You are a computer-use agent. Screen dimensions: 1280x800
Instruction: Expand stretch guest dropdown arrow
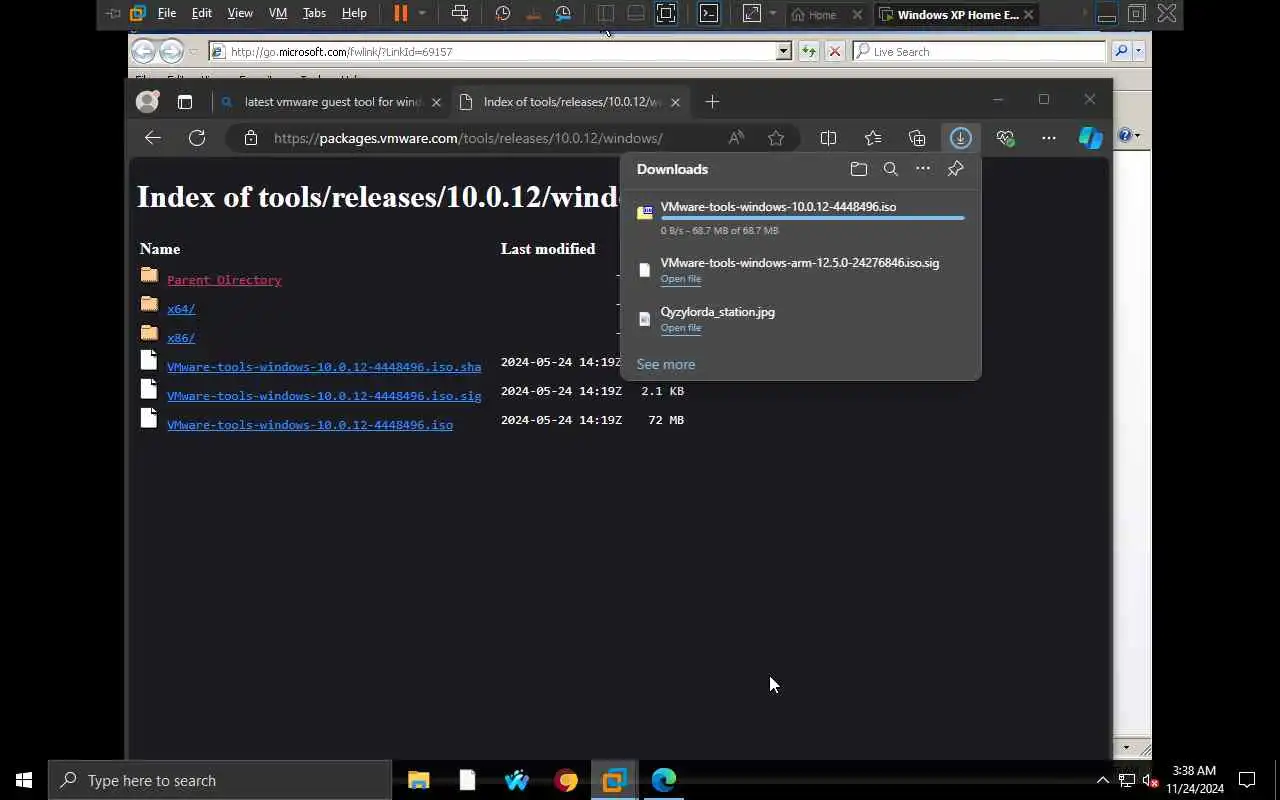click(x=772, y=14)
